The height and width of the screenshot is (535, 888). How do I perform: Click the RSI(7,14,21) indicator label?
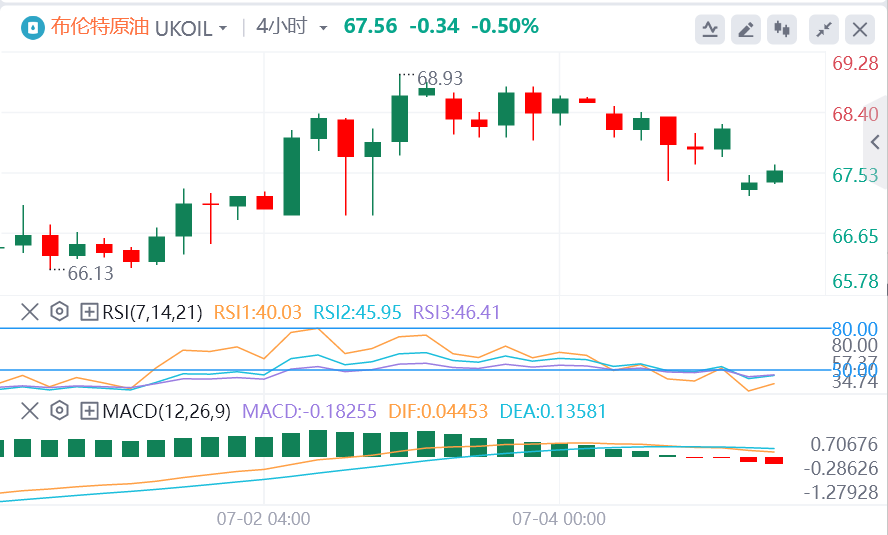pos(152,312)
